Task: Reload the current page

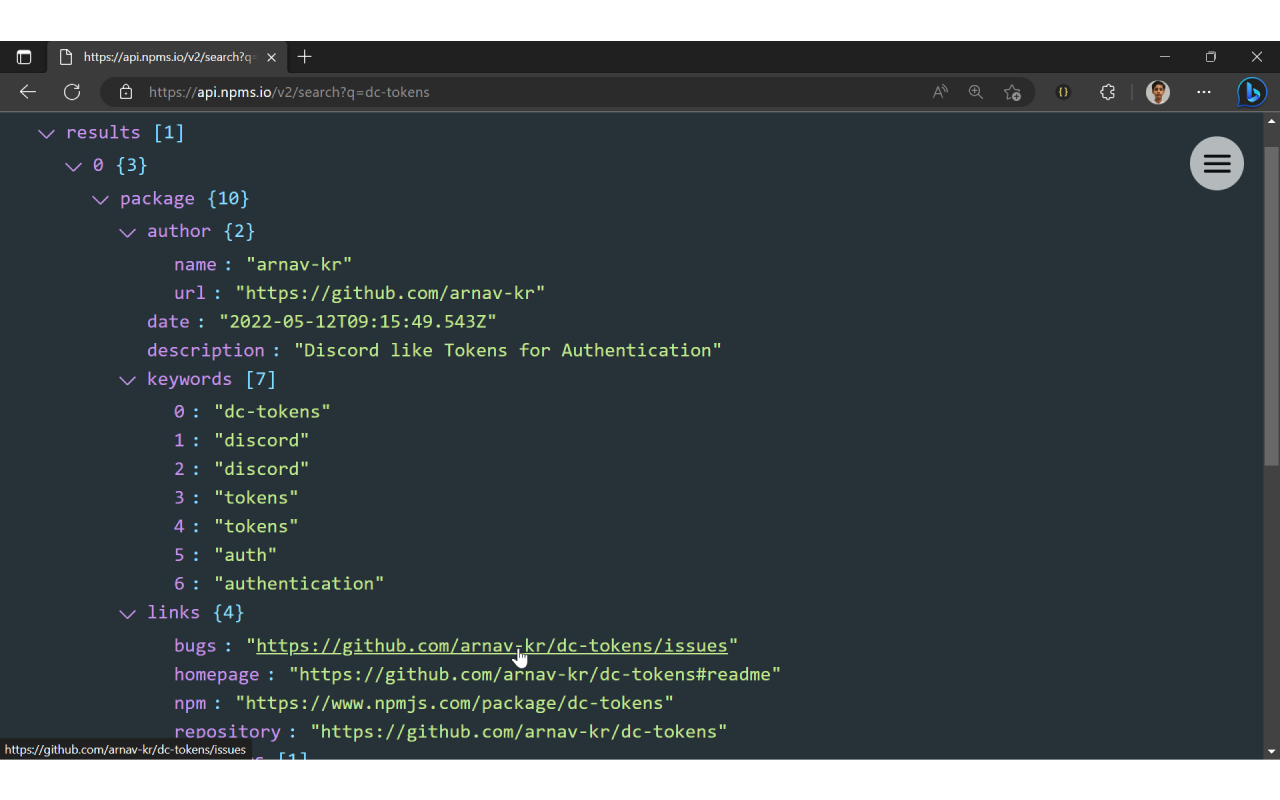Action: point(72,92)
